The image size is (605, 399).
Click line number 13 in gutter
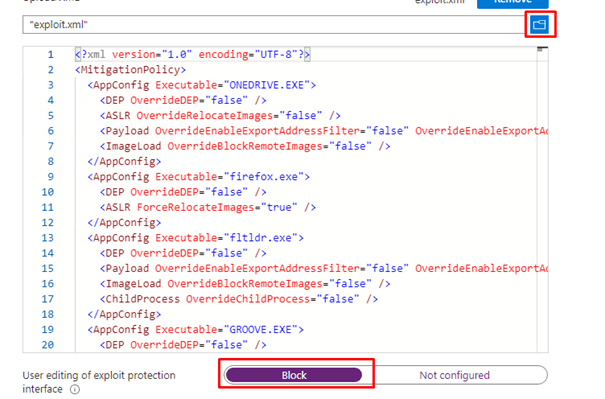click(x=47, y=238)
